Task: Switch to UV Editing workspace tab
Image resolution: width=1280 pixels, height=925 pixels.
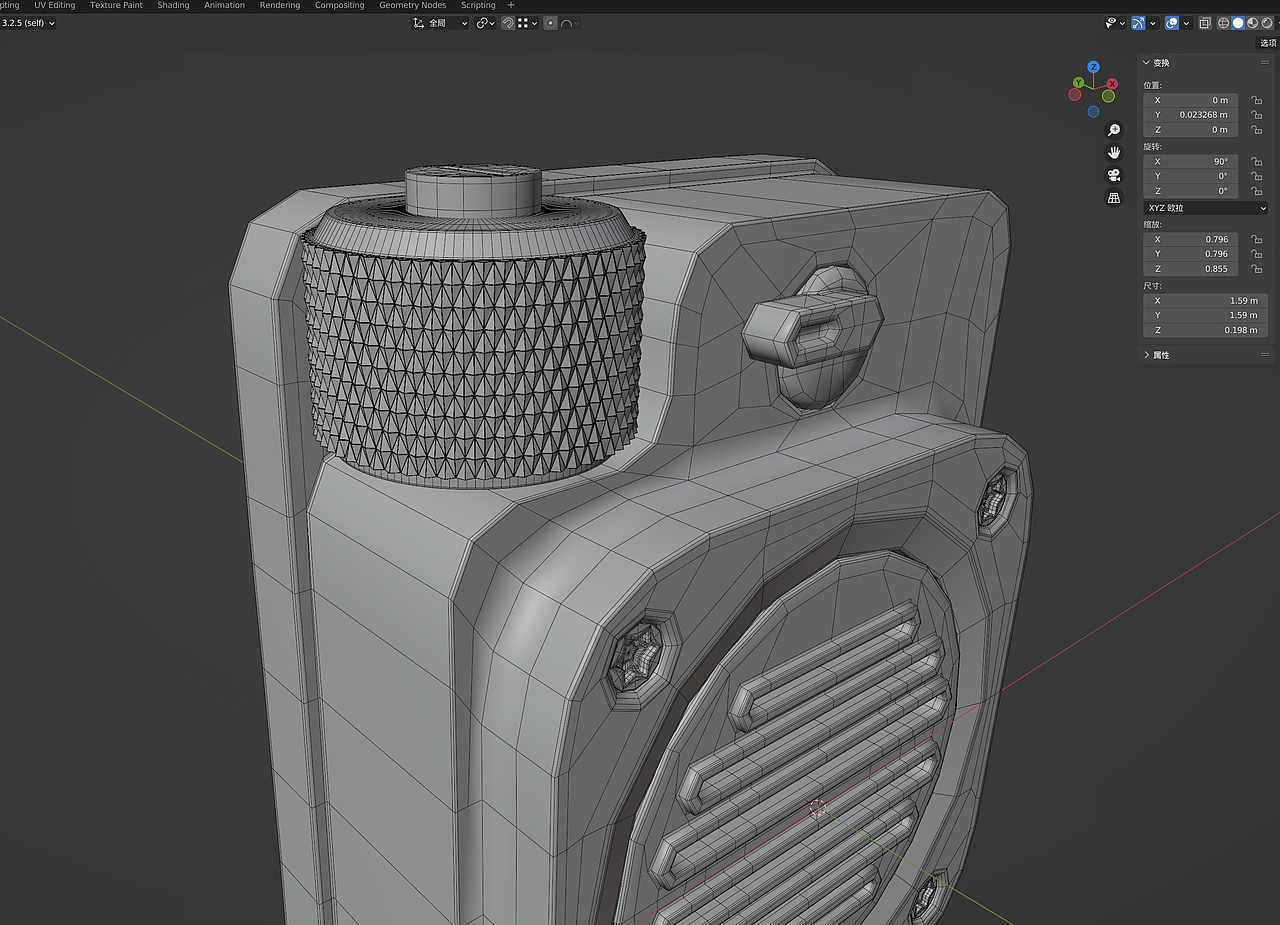Action: click(x=55, y=6)
